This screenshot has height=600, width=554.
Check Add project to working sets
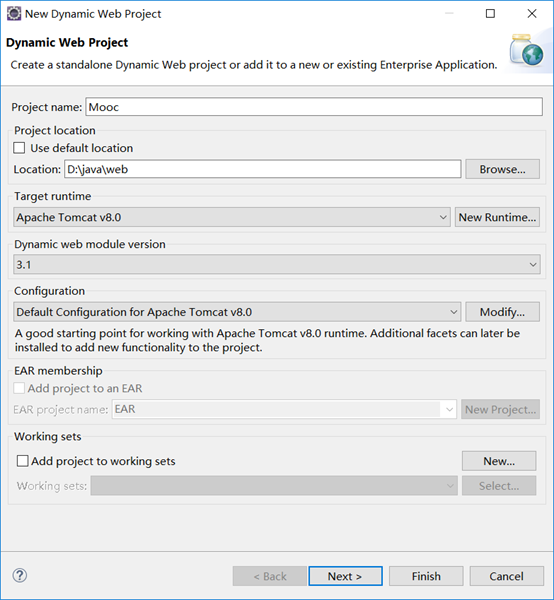pyautogui.click(x=23, y=461)
